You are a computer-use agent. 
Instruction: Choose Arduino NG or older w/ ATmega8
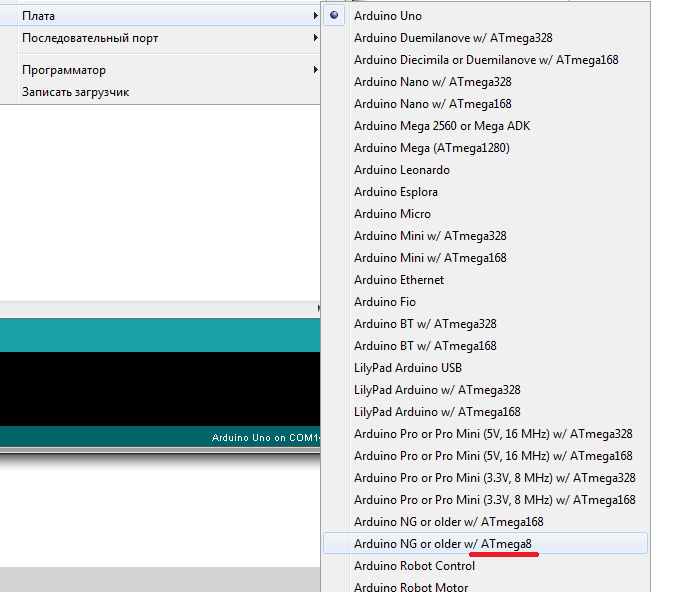pos(485,543)
